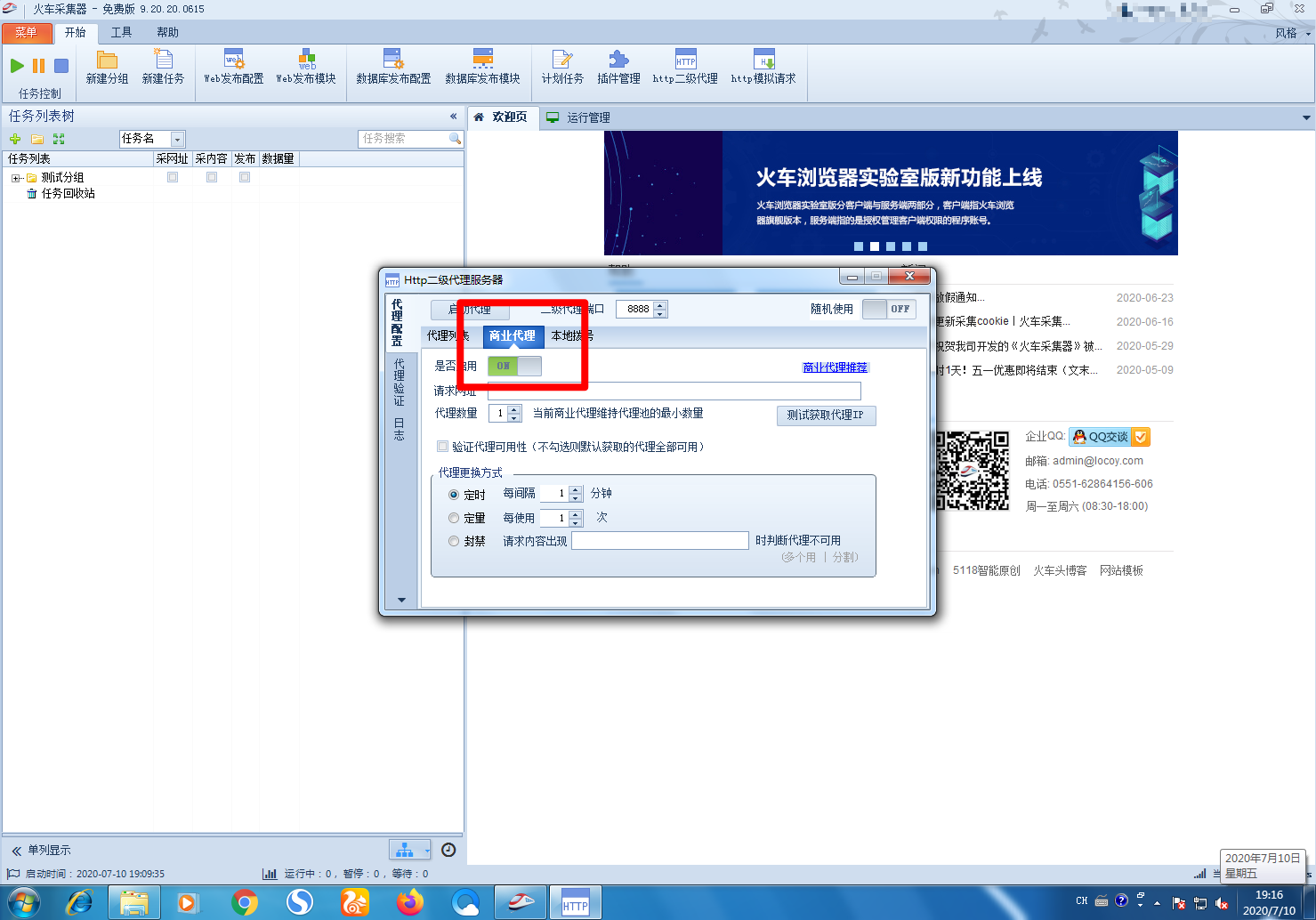Open the 任务名 dropdown
Image resolution: width=1316 pixels, height=920 pixels.
click(178, 139)
